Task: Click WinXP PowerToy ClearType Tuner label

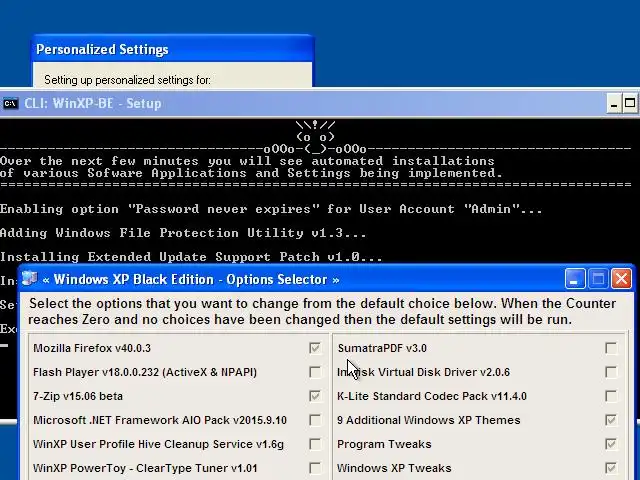Action: [x=145, y=468]
